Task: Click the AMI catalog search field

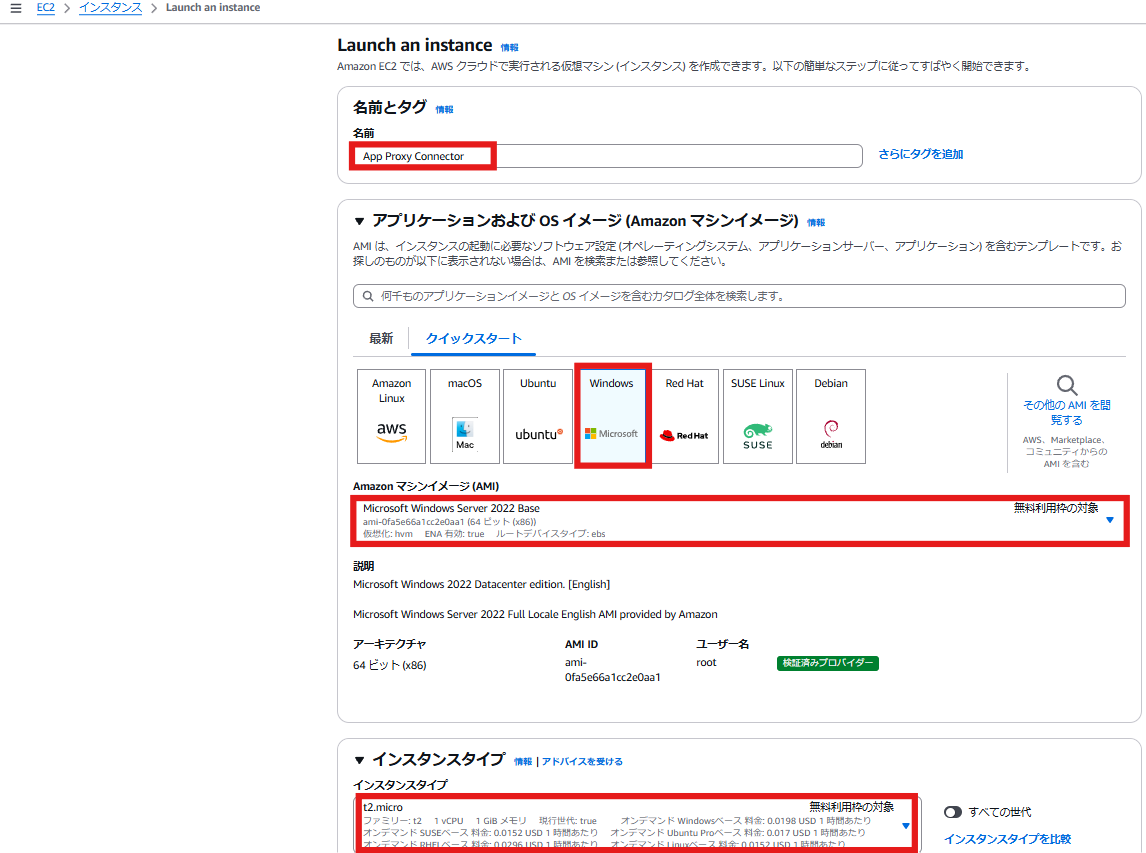Action: click(x=739, y=296)
